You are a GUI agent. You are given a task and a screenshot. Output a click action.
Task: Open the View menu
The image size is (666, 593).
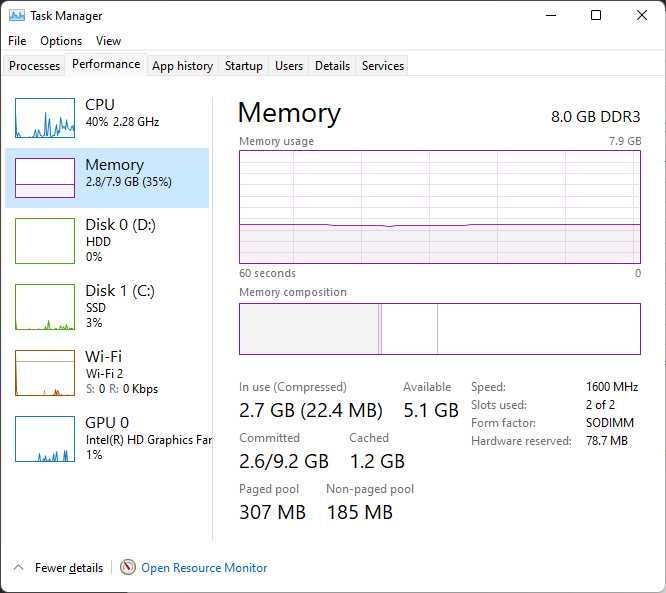click(x=108, y=41)
